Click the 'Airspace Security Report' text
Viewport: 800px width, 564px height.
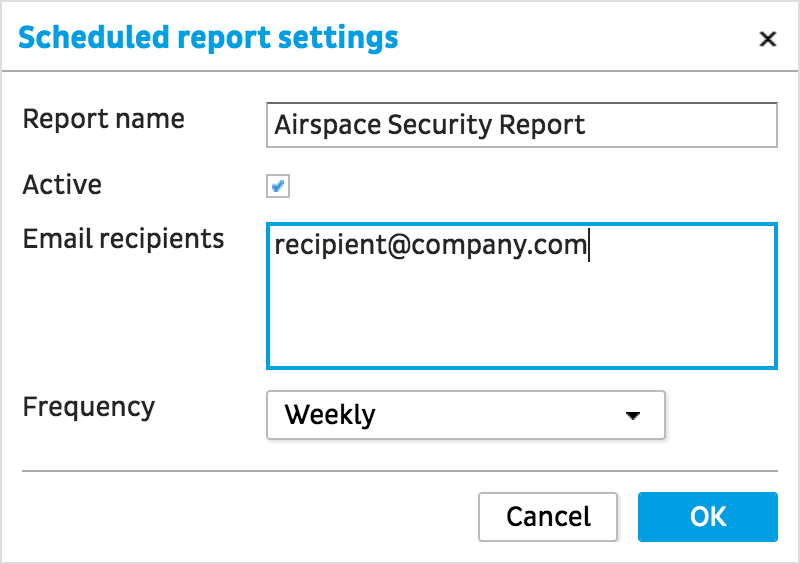[x=430, y=125]
